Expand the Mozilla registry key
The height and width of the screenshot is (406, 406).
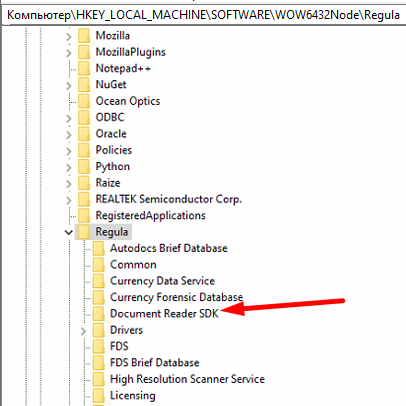point(69,36)
